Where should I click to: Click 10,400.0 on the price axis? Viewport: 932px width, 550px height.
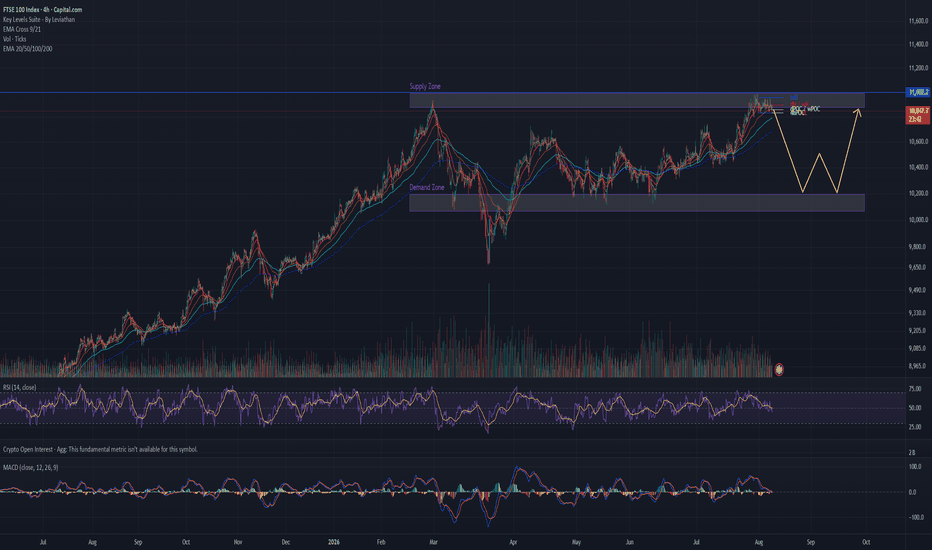click(x=918, y=167)
